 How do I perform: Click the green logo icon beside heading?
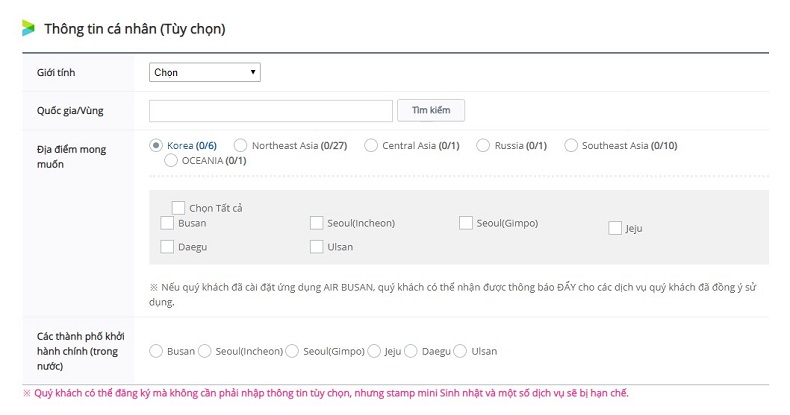[x=28, y=28]
